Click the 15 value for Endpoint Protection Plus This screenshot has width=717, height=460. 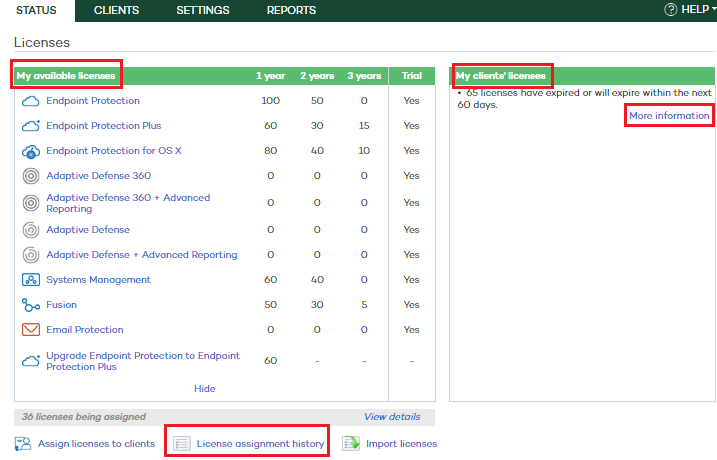coord(364,126)
